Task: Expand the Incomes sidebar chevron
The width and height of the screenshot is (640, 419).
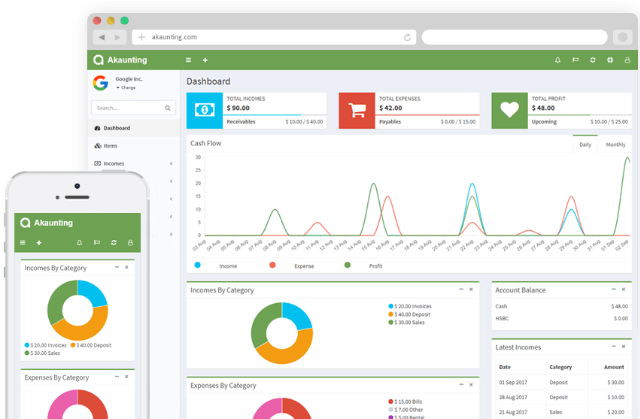Action: coord(171,164)
